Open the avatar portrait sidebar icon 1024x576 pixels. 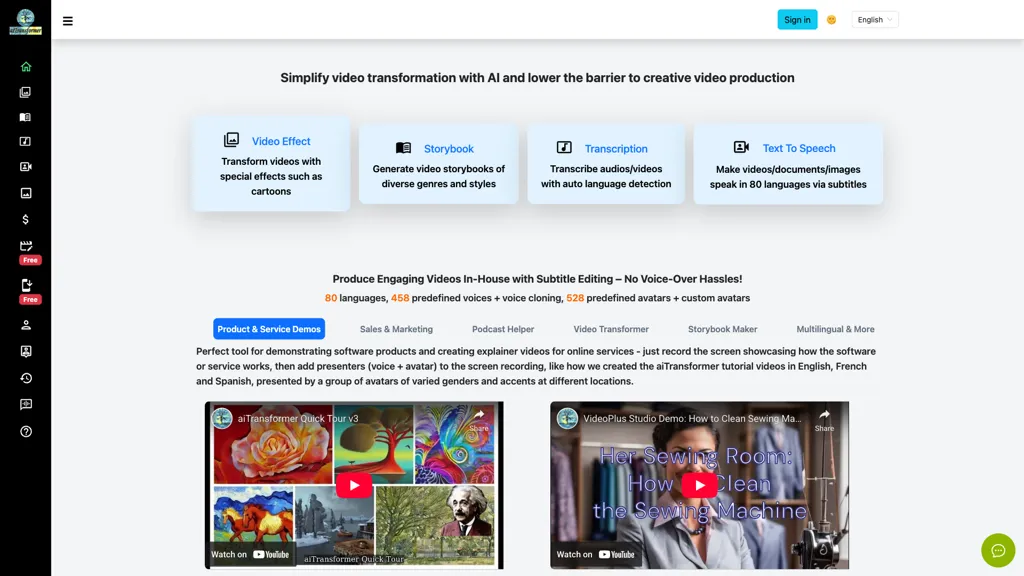click(25, 351)
